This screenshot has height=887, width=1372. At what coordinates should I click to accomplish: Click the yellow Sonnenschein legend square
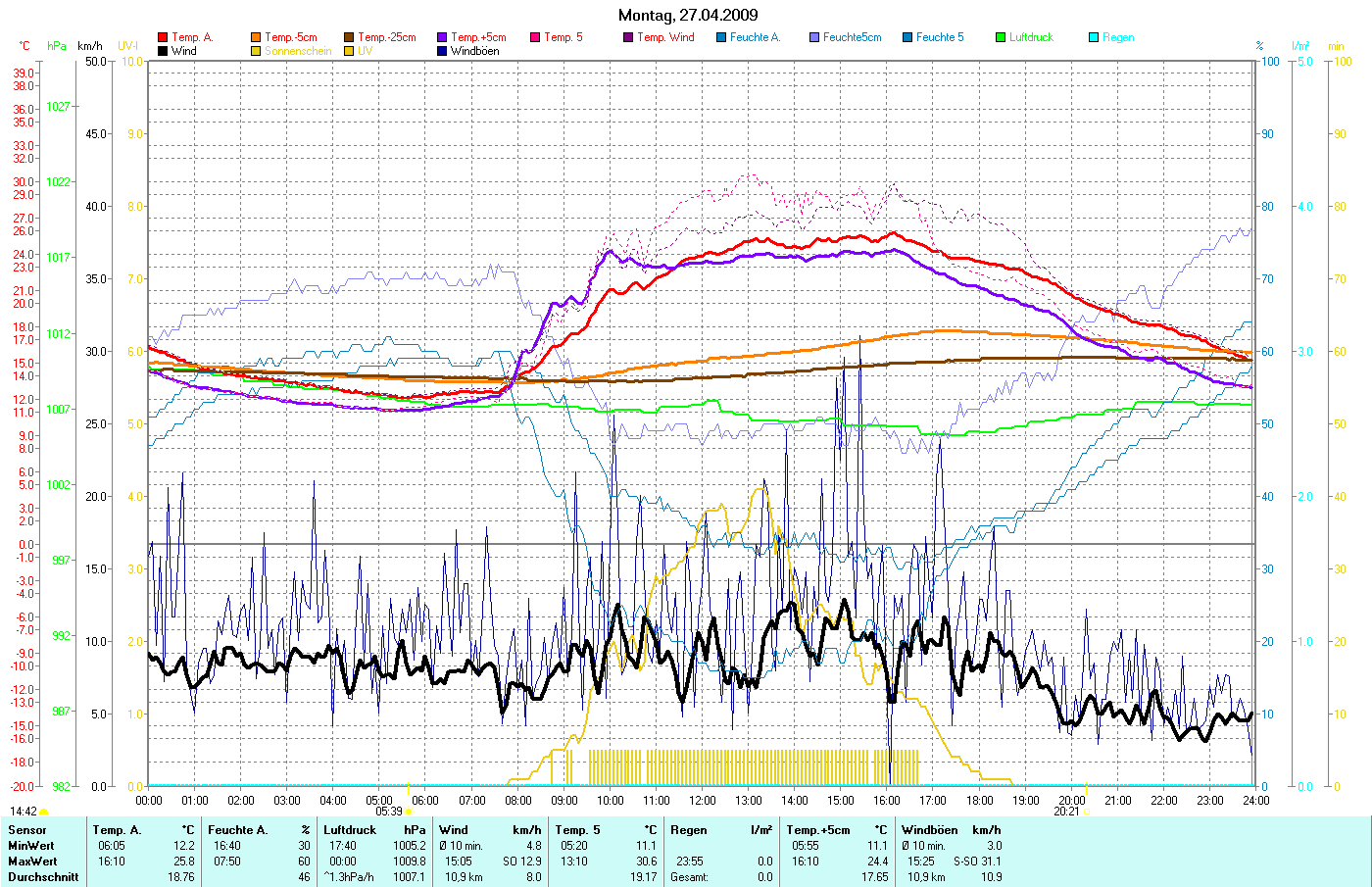point(256,51)
